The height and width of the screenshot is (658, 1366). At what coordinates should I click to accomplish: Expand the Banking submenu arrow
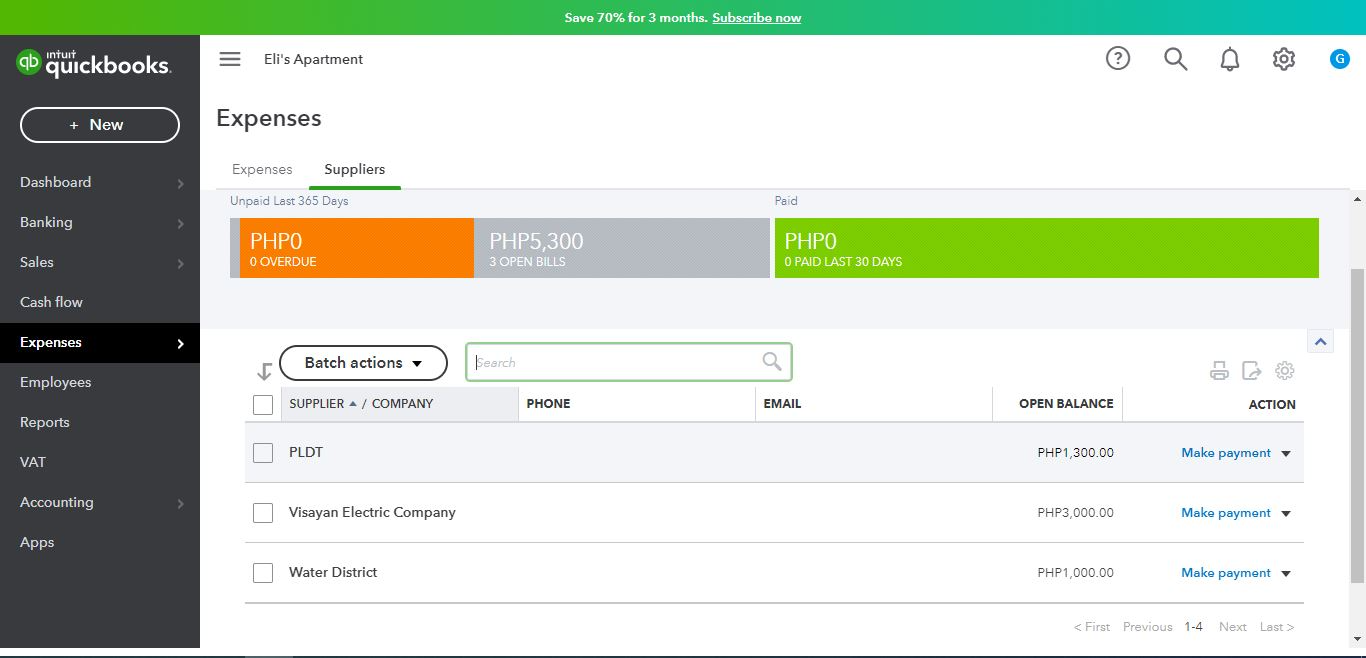(181, 223)
